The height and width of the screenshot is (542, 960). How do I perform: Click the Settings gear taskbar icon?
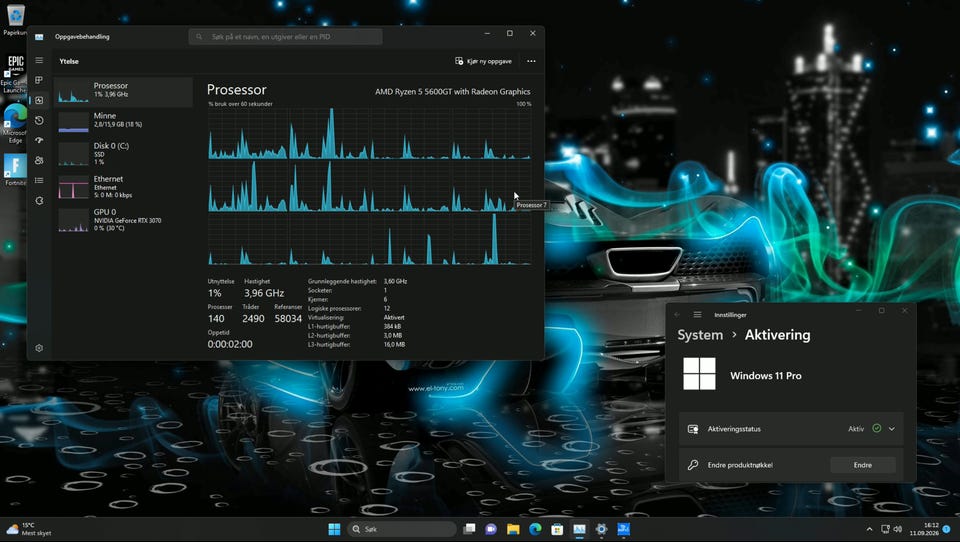[601, 529]
